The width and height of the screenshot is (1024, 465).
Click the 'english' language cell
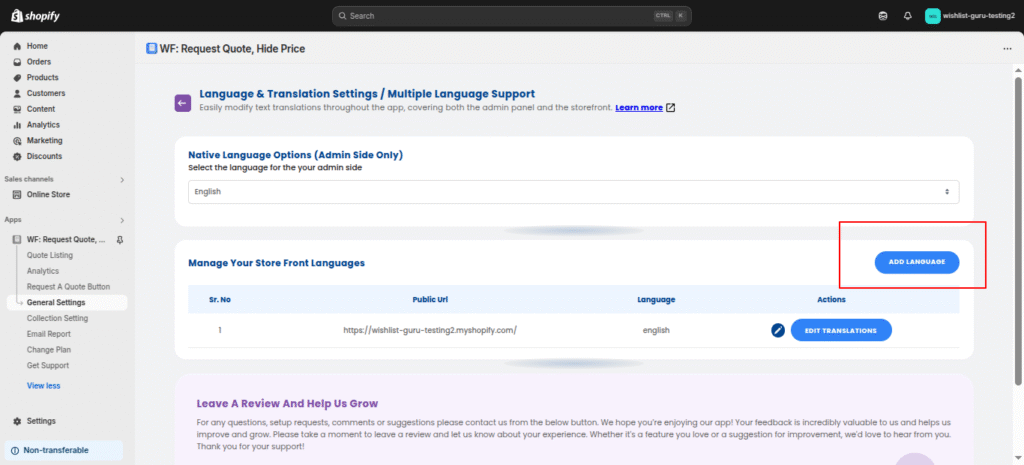click(656, 330)
